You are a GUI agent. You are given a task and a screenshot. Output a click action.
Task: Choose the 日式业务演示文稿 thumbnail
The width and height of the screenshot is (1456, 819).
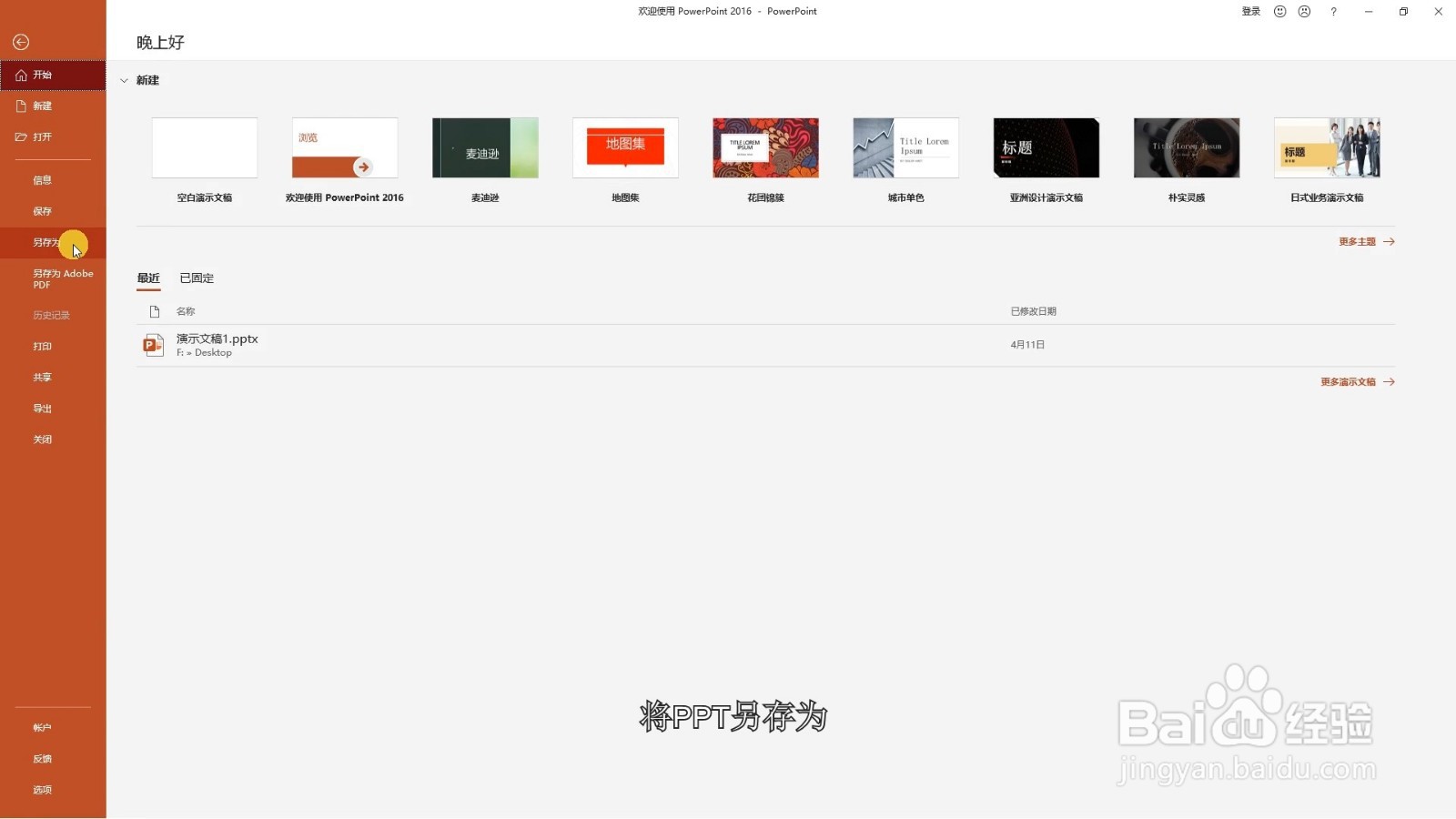coord(1327,147)
